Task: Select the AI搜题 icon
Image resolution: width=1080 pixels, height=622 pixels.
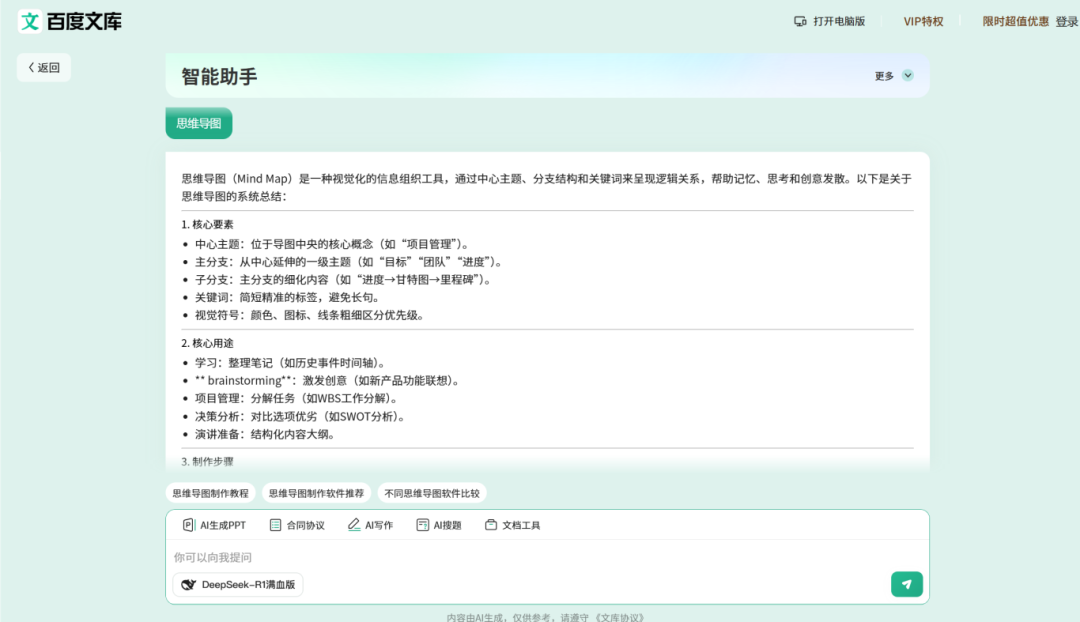Action: tap(423, 524)
